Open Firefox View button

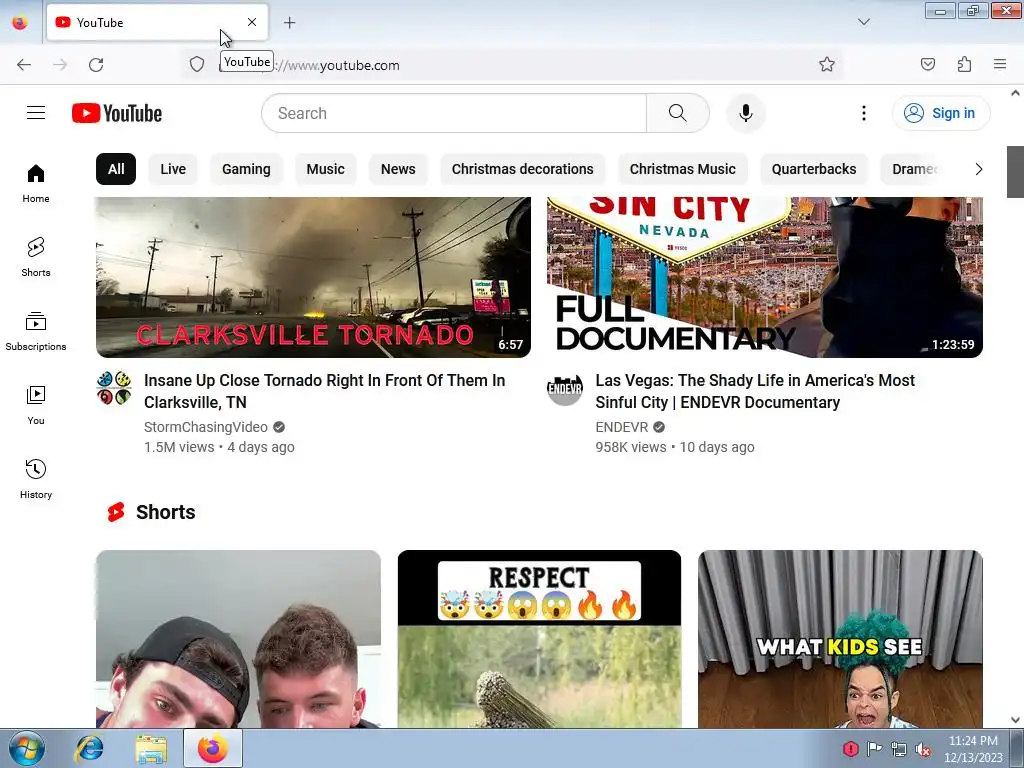tap(20, 23)
